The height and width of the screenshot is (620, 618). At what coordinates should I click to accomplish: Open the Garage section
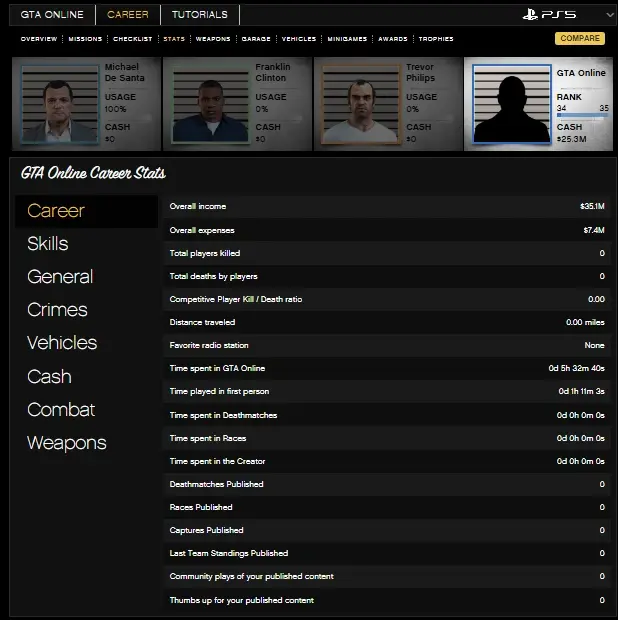pyautogui.click(x=256, y=39)
